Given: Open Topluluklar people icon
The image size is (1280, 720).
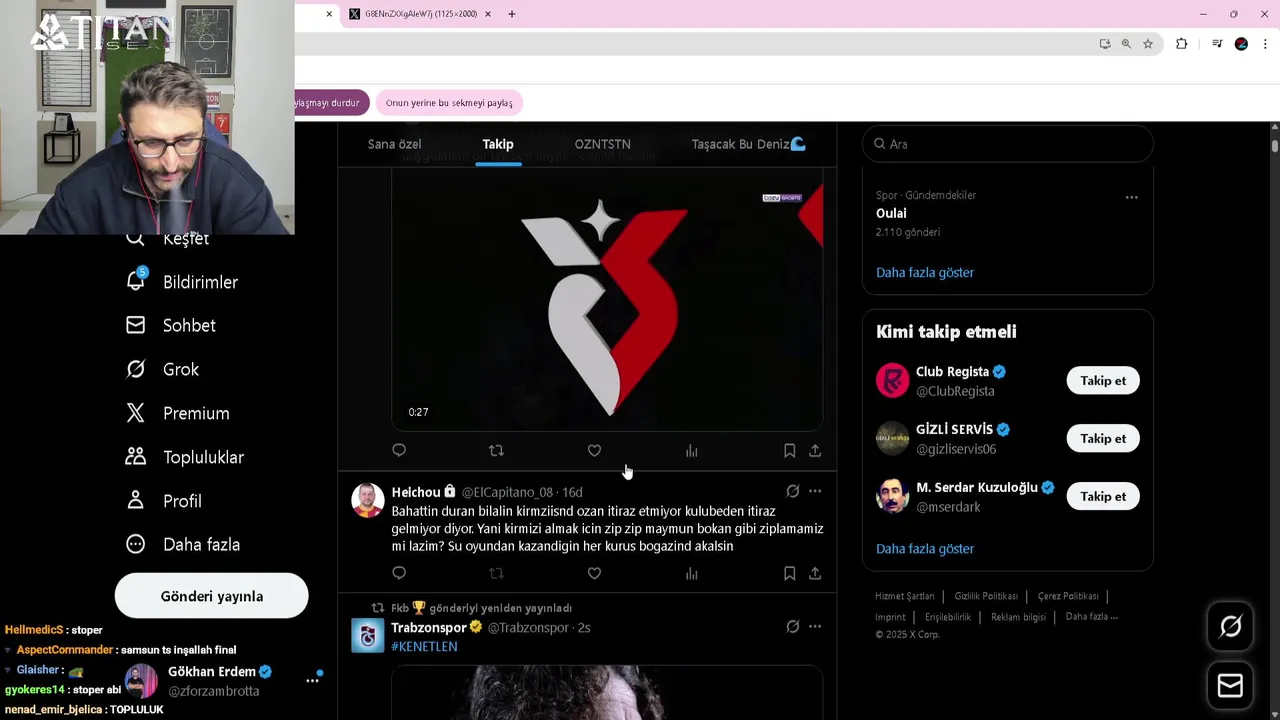Looking at the screenshot, I should point(136,457).
